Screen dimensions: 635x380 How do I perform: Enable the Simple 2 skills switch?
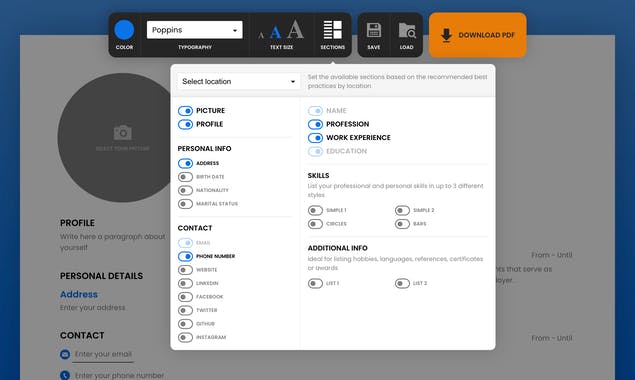pos(403,210)
